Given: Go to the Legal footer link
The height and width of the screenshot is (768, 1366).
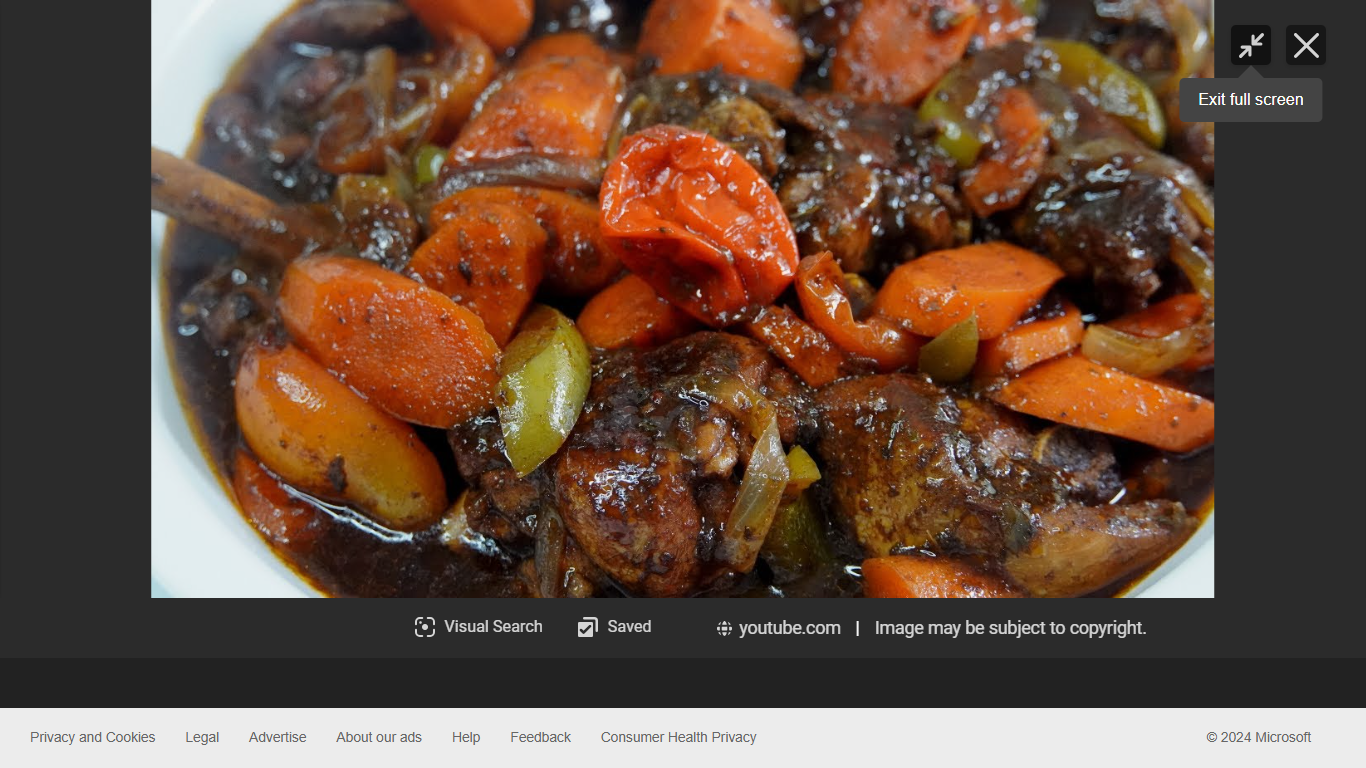Looking at the screenshot, I should click(x=202, y=737).
